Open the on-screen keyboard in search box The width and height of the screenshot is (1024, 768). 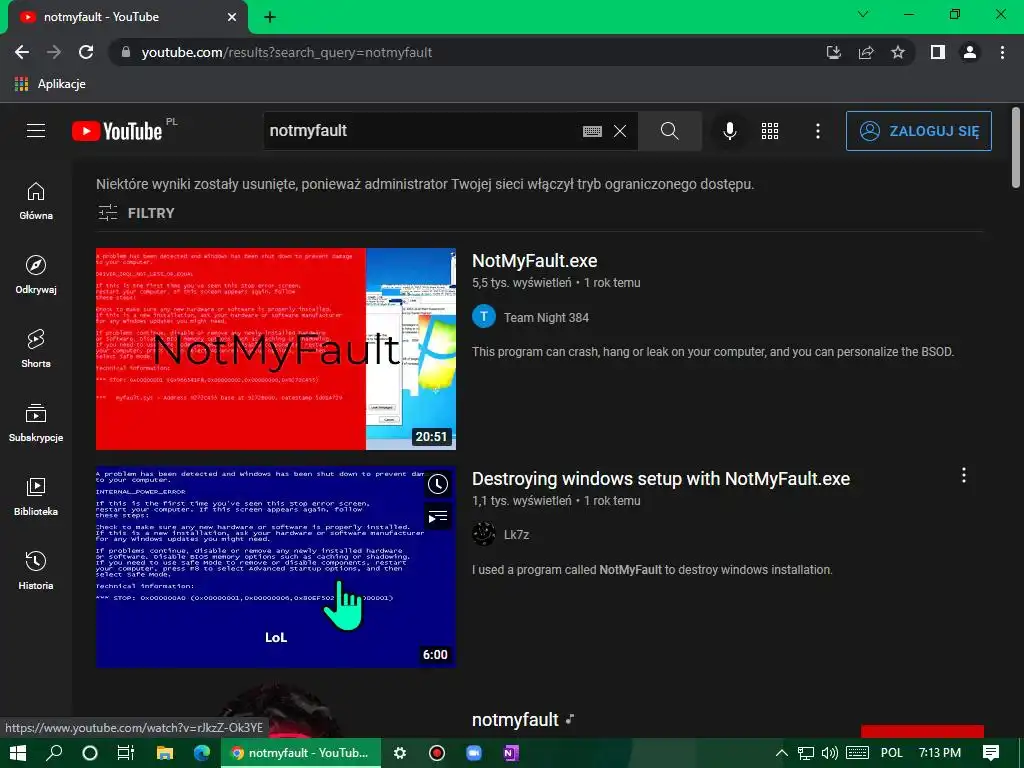pyautogui.click(x=592, y=131)
